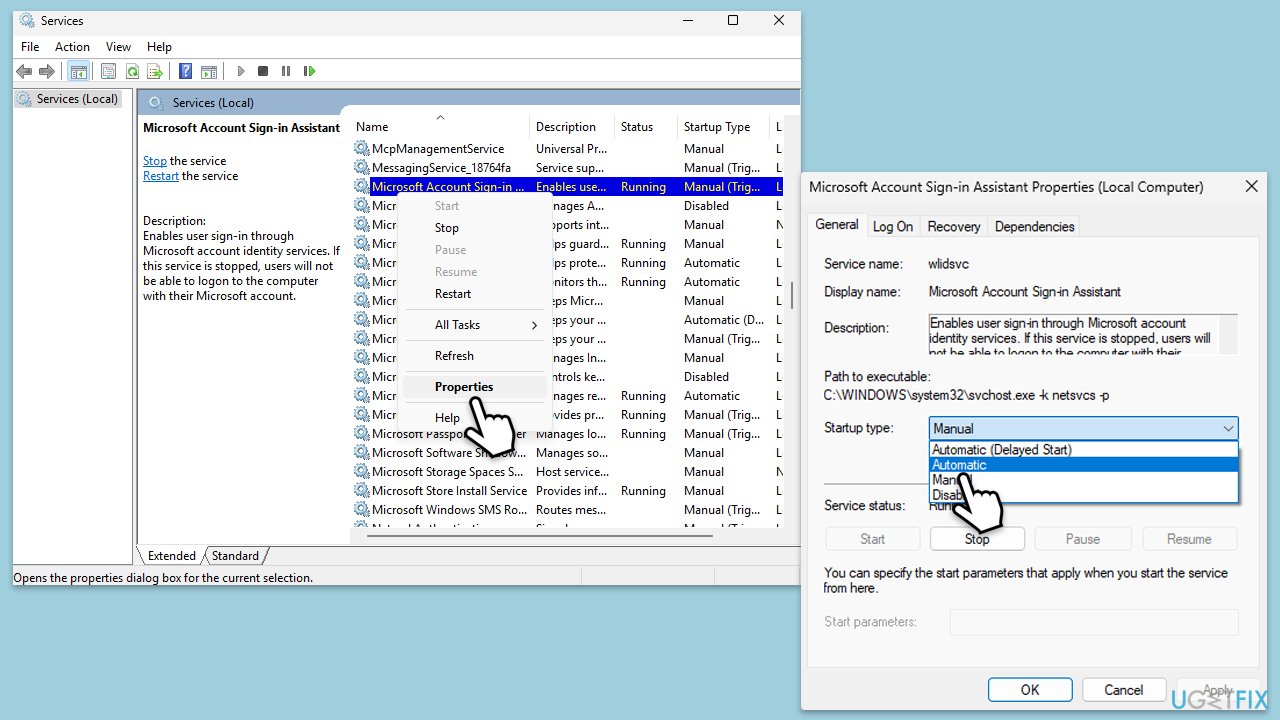Open the blue Help icon in toolbar

tap(185, 71)
